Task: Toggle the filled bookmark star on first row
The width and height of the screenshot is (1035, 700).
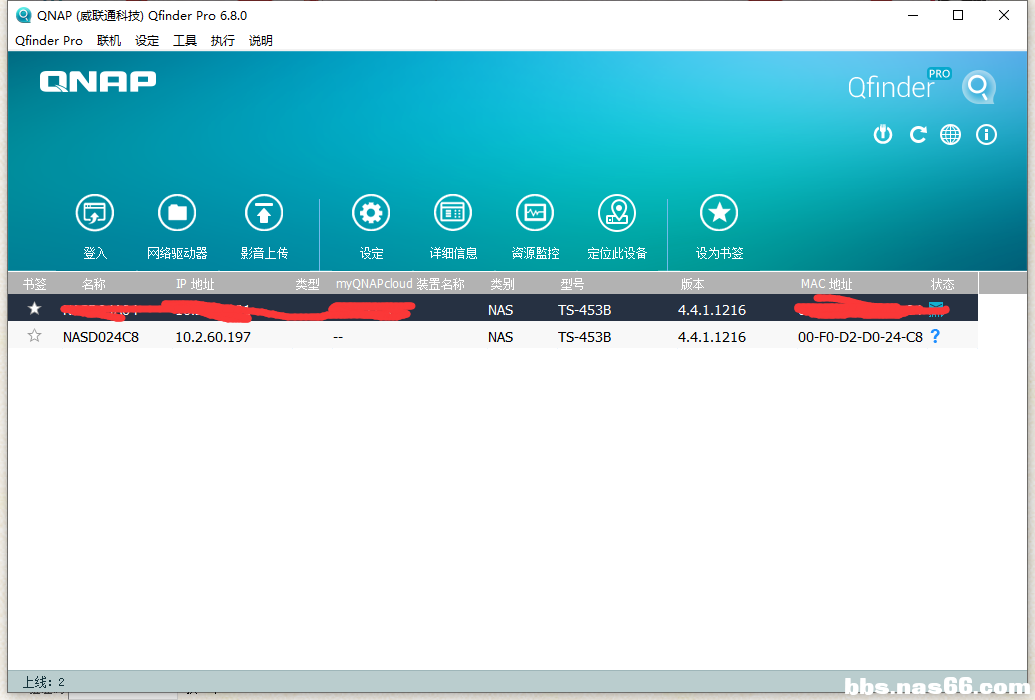Action: pos(35,309)
